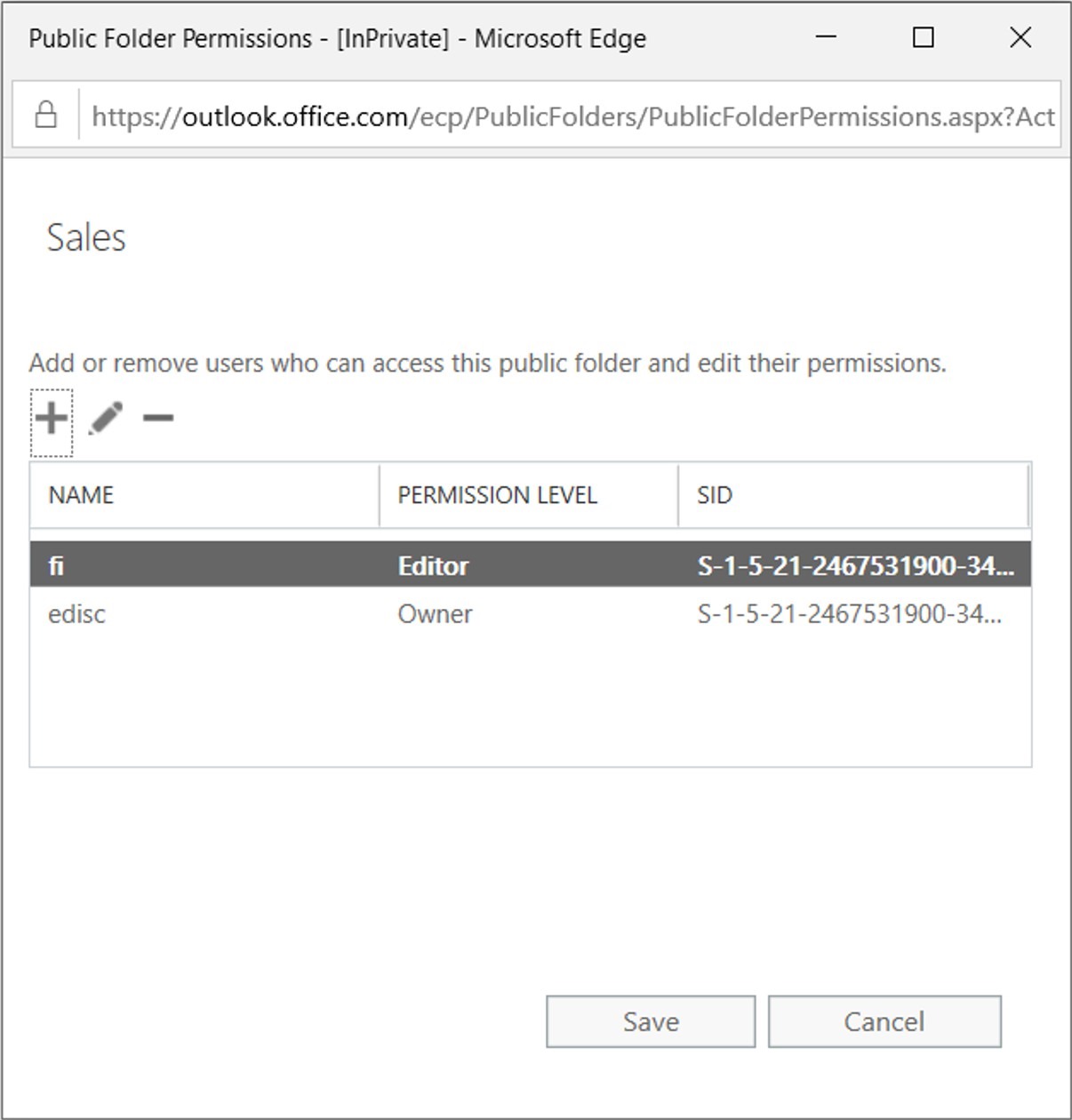Image resolution: width=1072 pixels, height=1120 pixels.
Task: Edit selected permission with pencil icon
Action: pyautogui.click(x=105, y=418)
